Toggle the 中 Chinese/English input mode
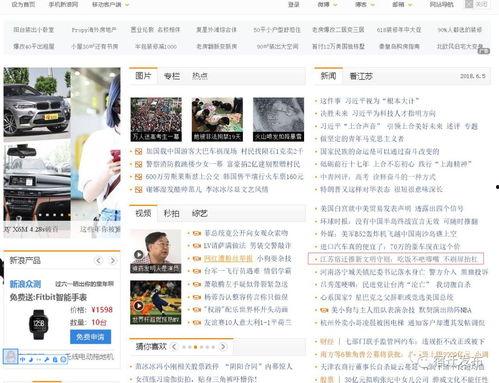499x383 pixels. [x=23, y=359]
